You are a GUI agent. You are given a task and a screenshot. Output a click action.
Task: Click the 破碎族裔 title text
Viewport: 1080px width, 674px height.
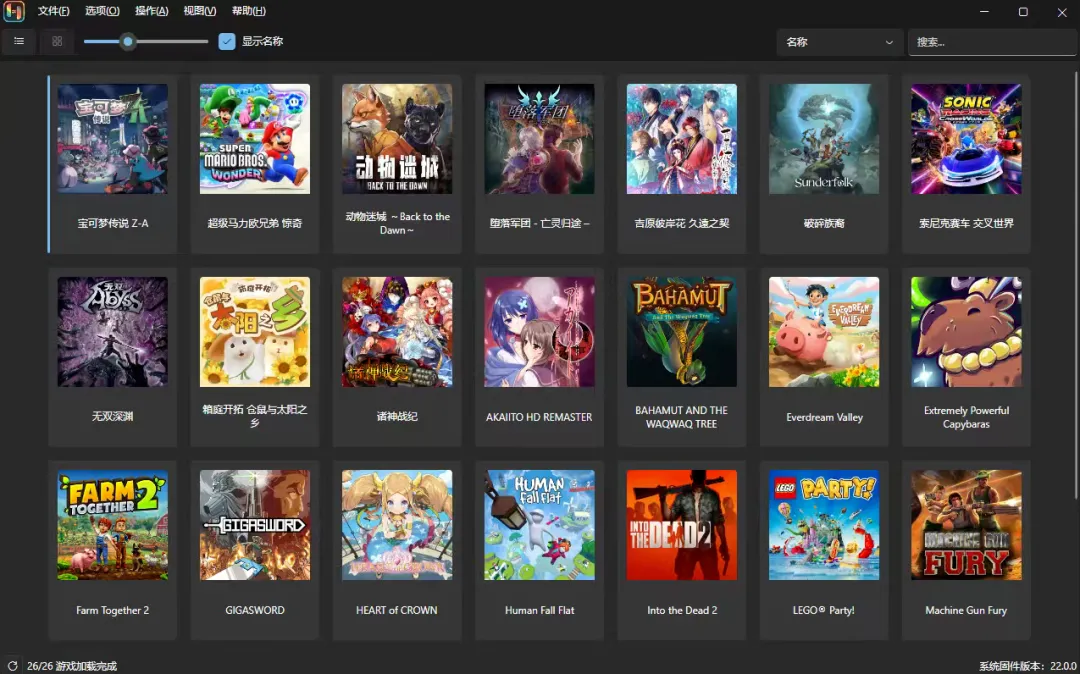point(824,223)
